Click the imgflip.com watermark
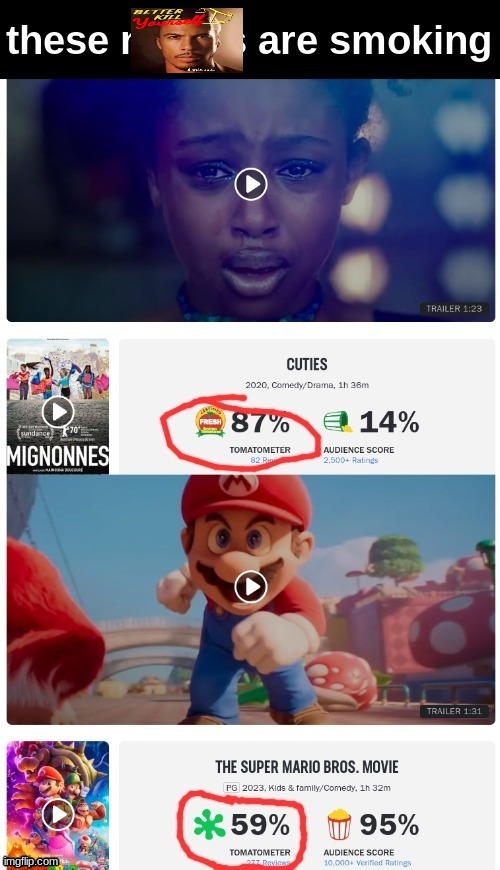The width and height of the screenshot is (500, 870). click(31, 862)
